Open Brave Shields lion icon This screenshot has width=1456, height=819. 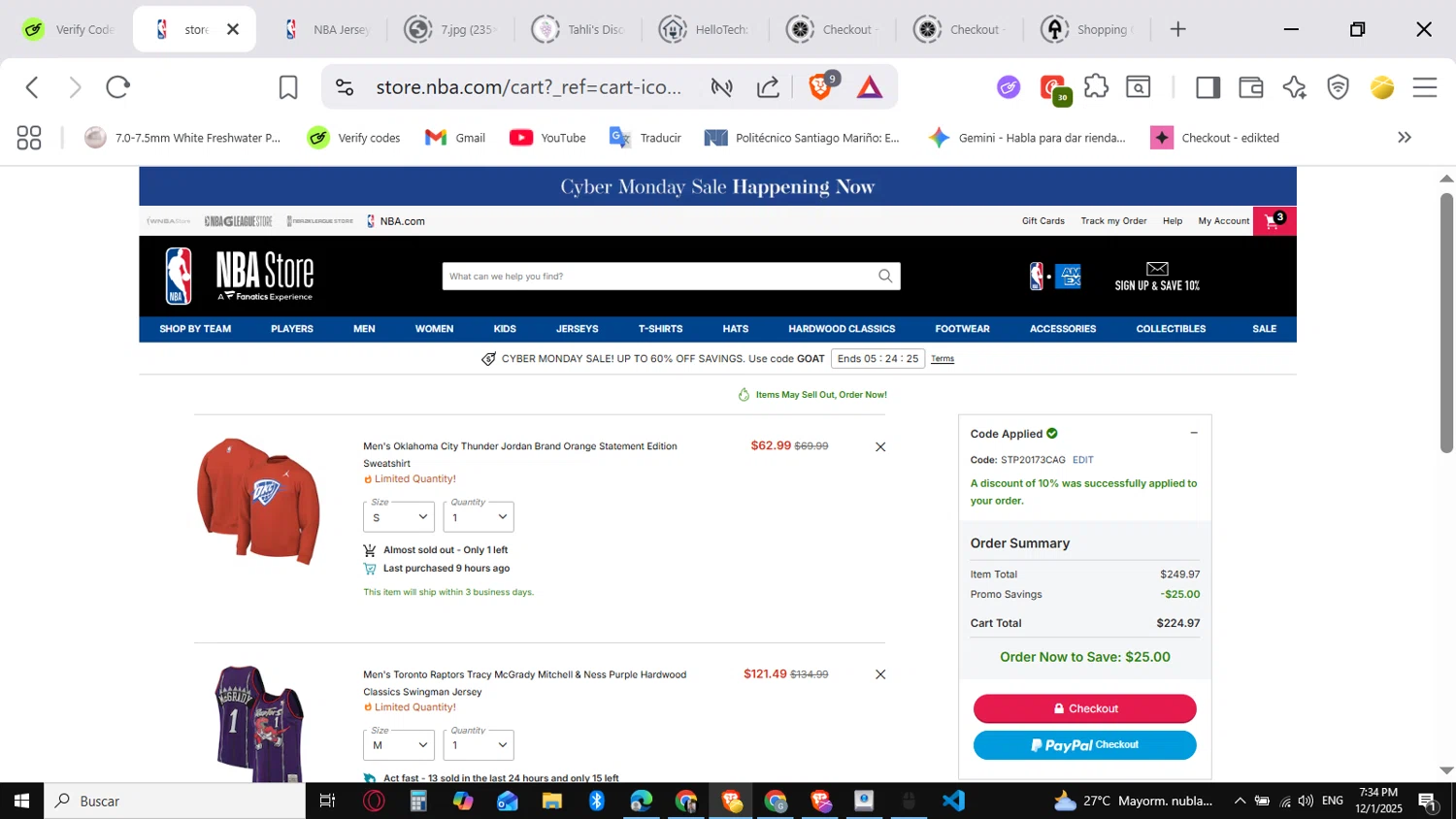821,87
